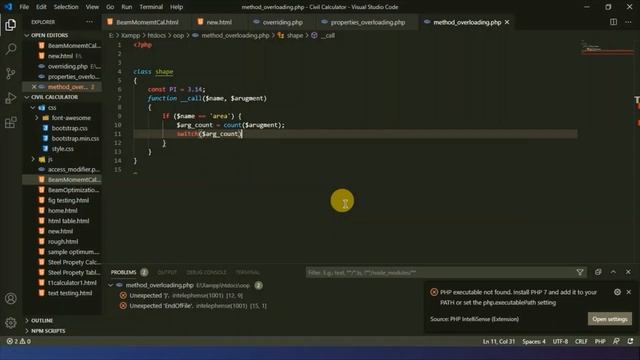The image size is (640, 360).
Task: Click PHP language mode status item
Action: 600,341
